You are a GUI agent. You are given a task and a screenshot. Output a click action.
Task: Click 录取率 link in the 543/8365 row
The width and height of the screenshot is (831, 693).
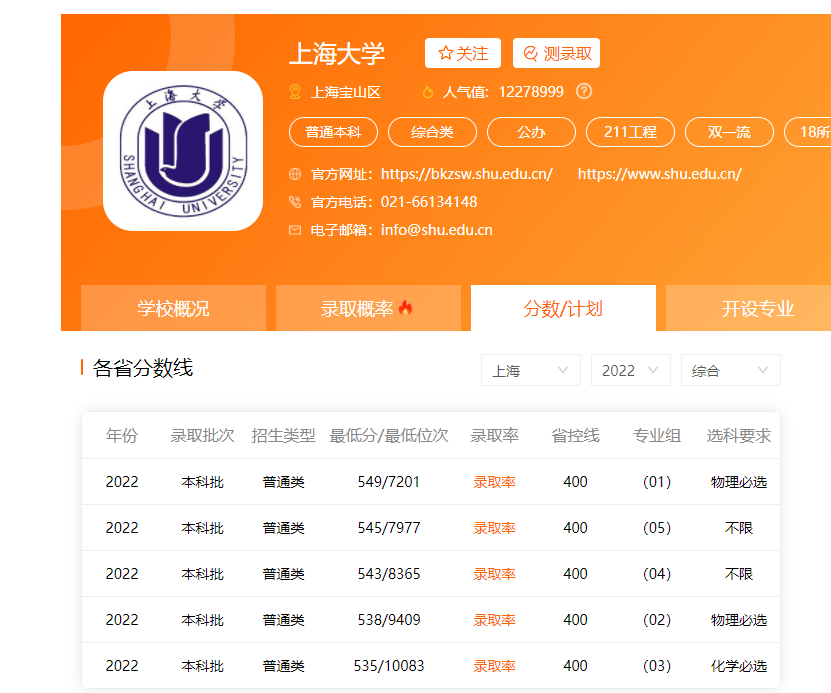click(x=494, y=574)
